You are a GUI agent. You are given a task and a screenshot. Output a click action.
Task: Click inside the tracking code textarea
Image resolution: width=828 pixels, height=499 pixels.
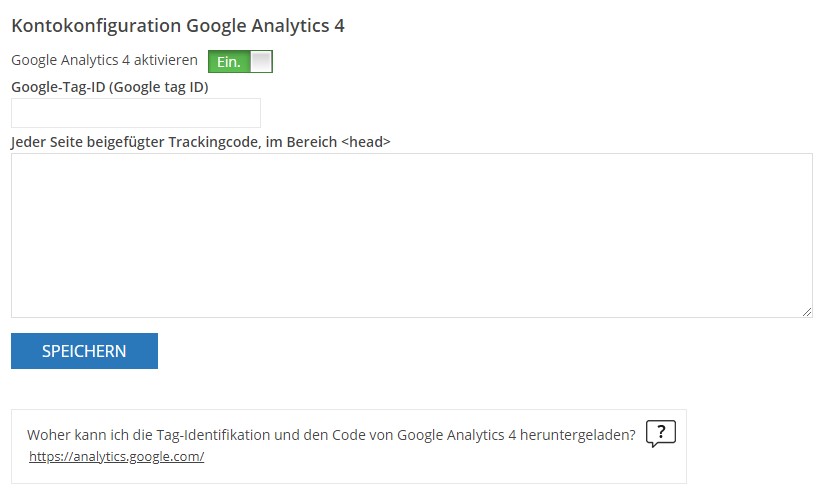click(411, 236)
